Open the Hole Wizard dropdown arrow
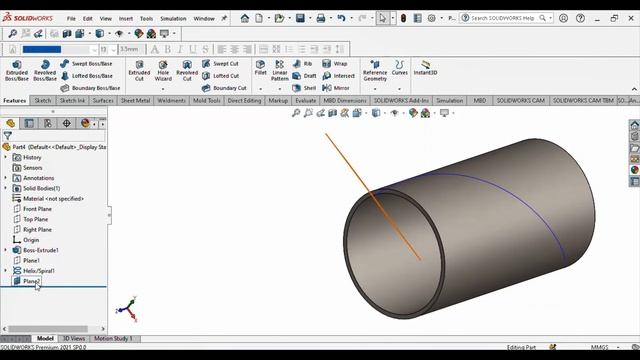The image size is (640, 360). point(163,89)
